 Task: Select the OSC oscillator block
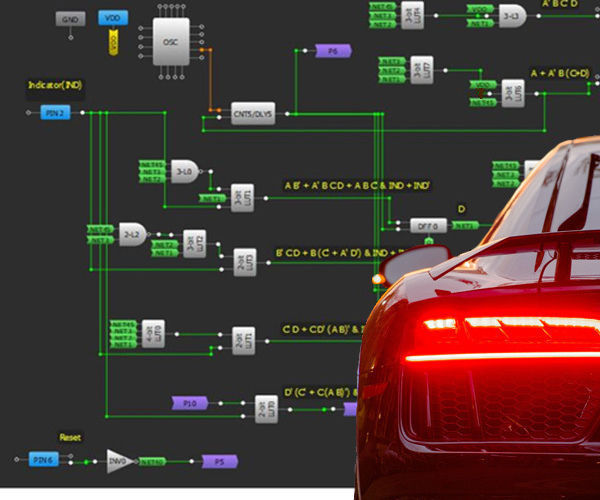[171, 41]
